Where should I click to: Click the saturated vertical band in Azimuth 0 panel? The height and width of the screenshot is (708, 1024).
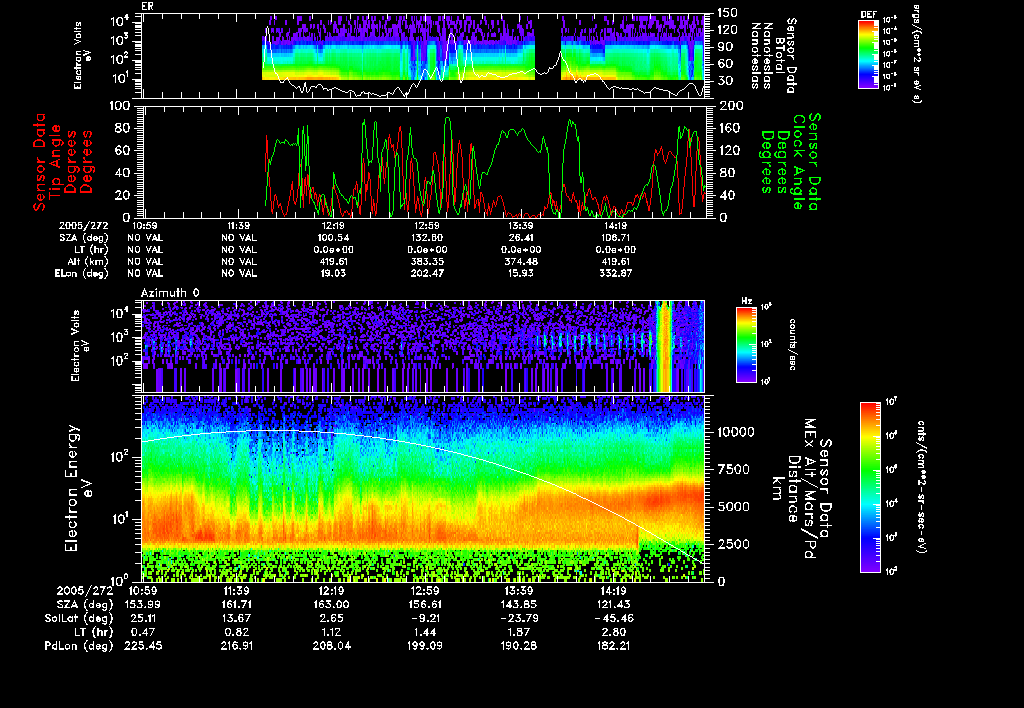click(x=664, y=346)
